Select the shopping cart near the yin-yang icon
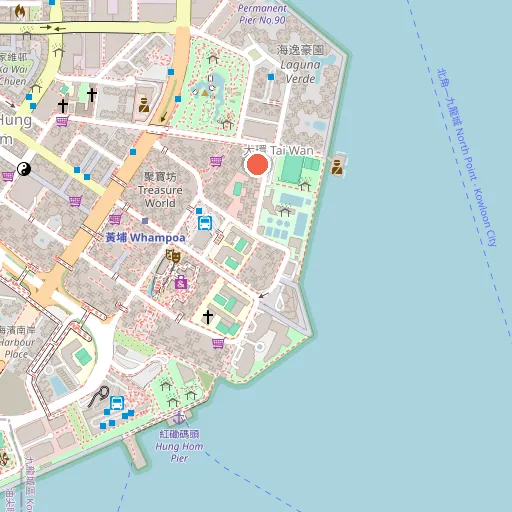 pos(8,176)
